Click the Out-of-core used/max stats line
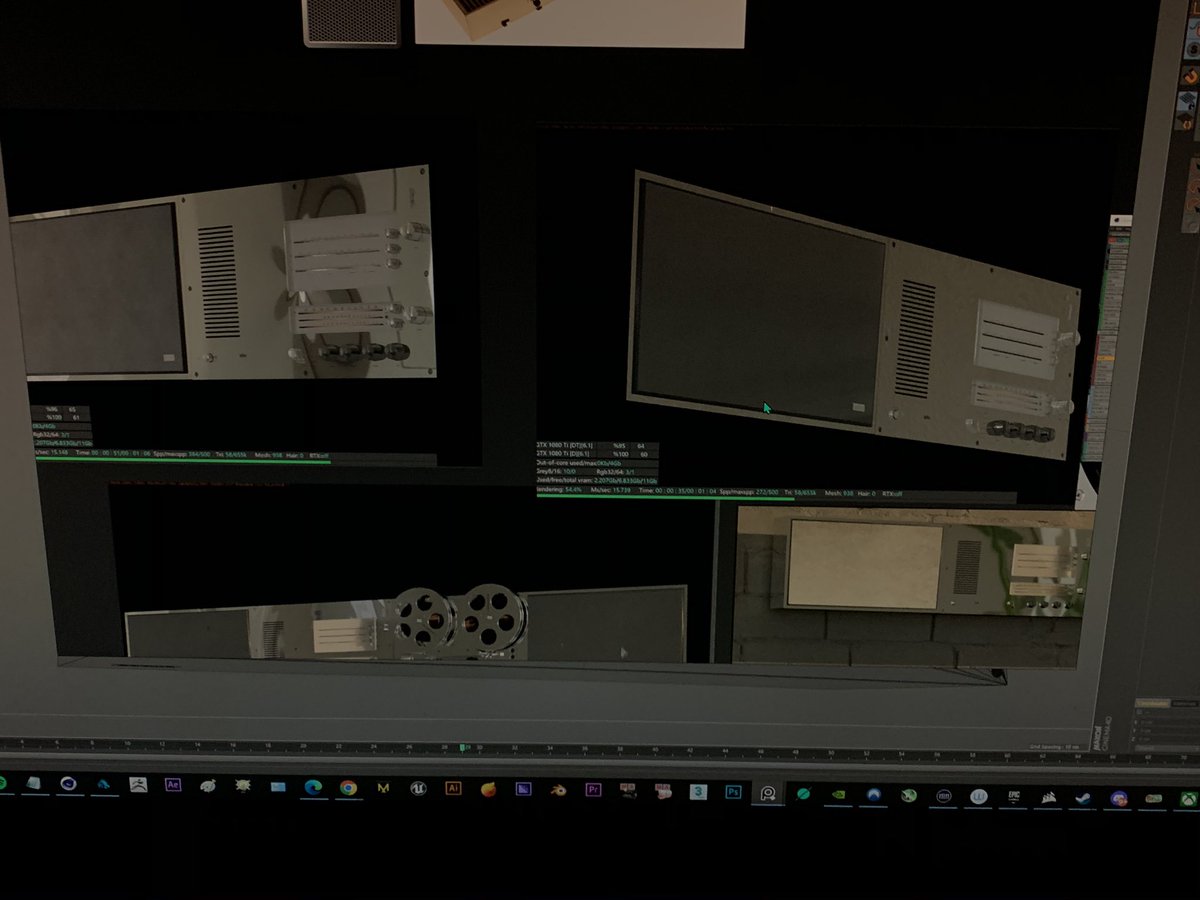 [597, 463]
